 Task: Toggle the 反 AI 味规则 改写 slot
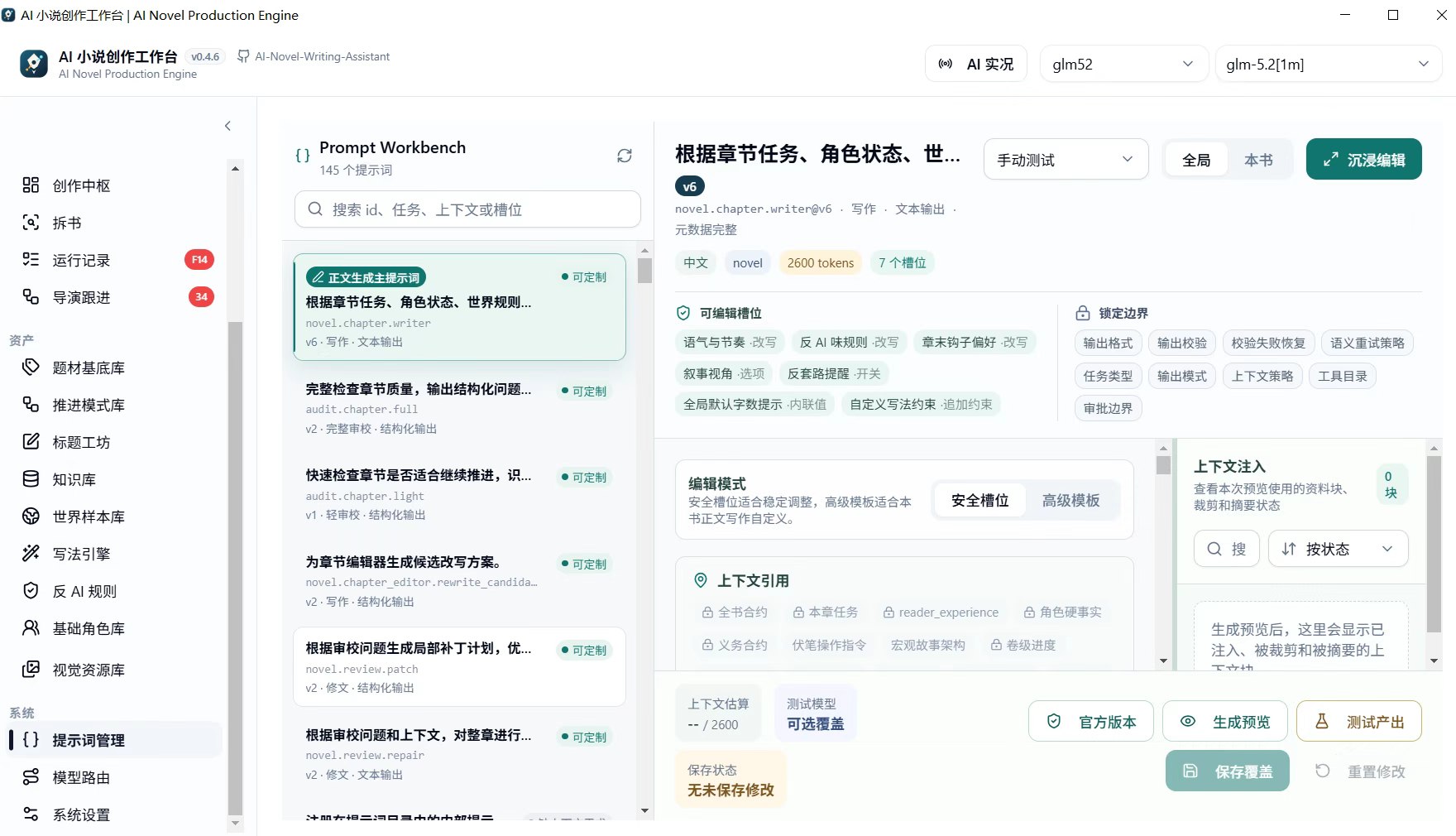tap(849, 342)
